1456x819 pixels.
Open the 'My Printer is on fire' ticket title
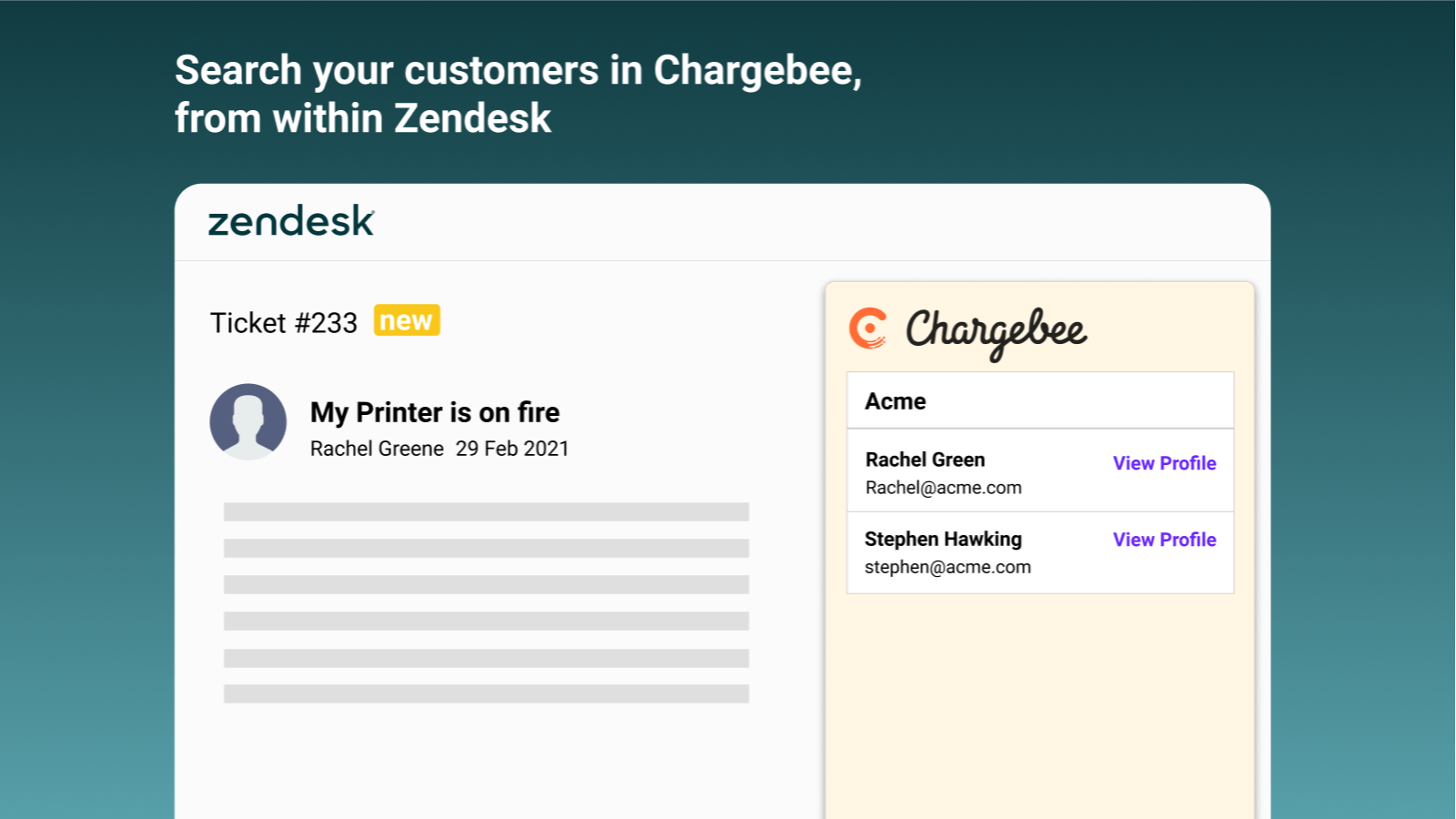(x=435, y=412)
